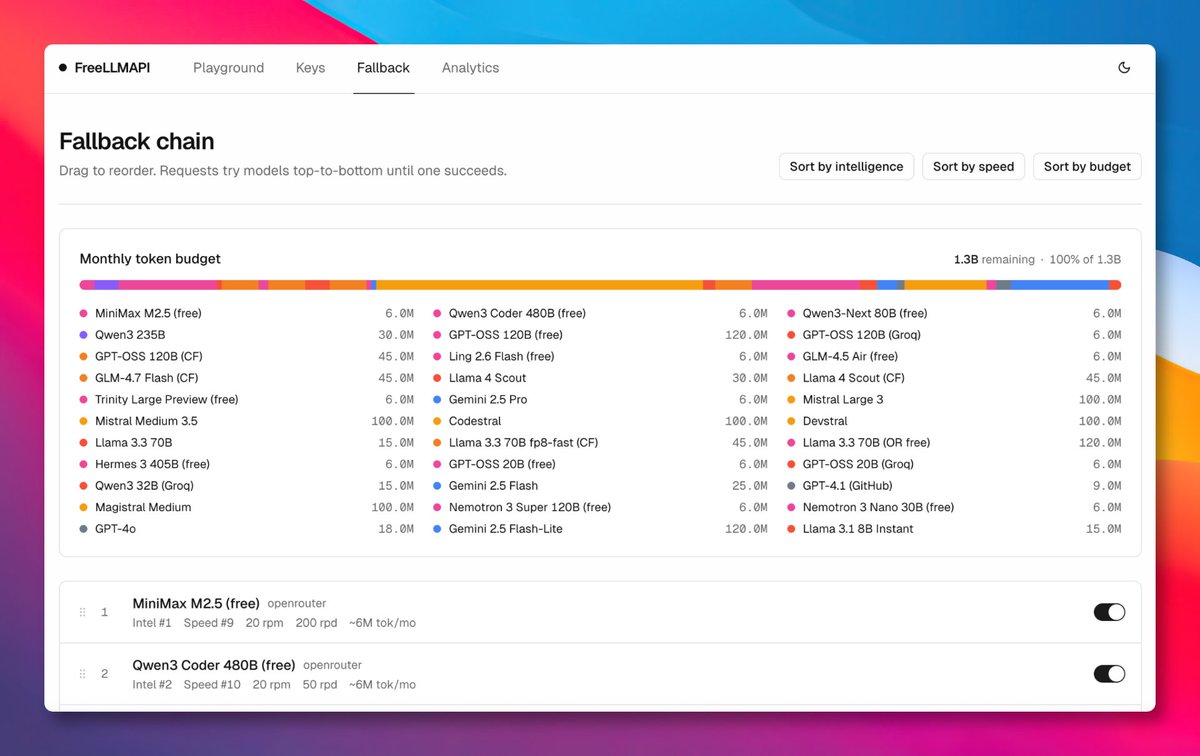1200x756 pixels.
Task: Click the GLM-4.7 Flash (CF) legend entry
Action: click(148, 378)
